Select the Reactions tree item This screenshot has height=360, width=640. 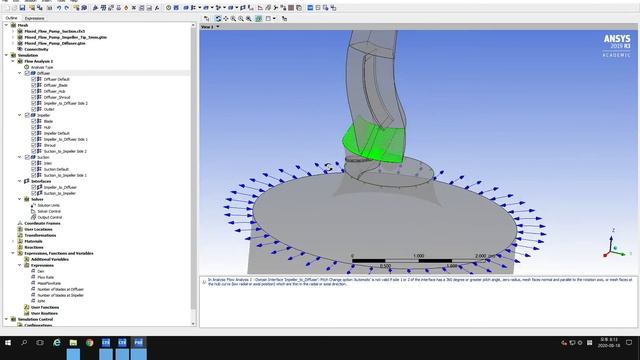(x=34, y=247)
